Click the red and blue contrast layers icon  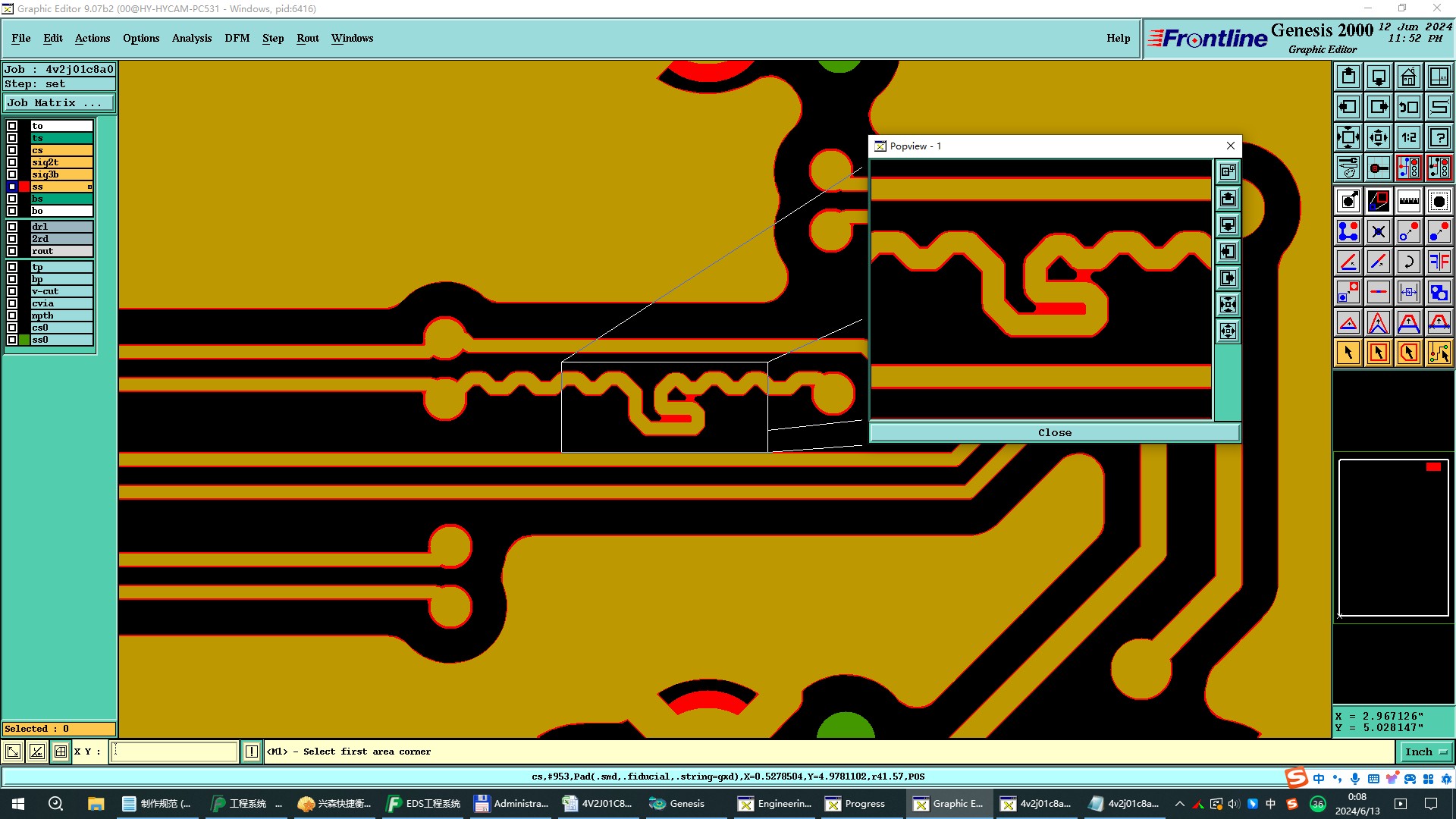(x=1379, y=201)
